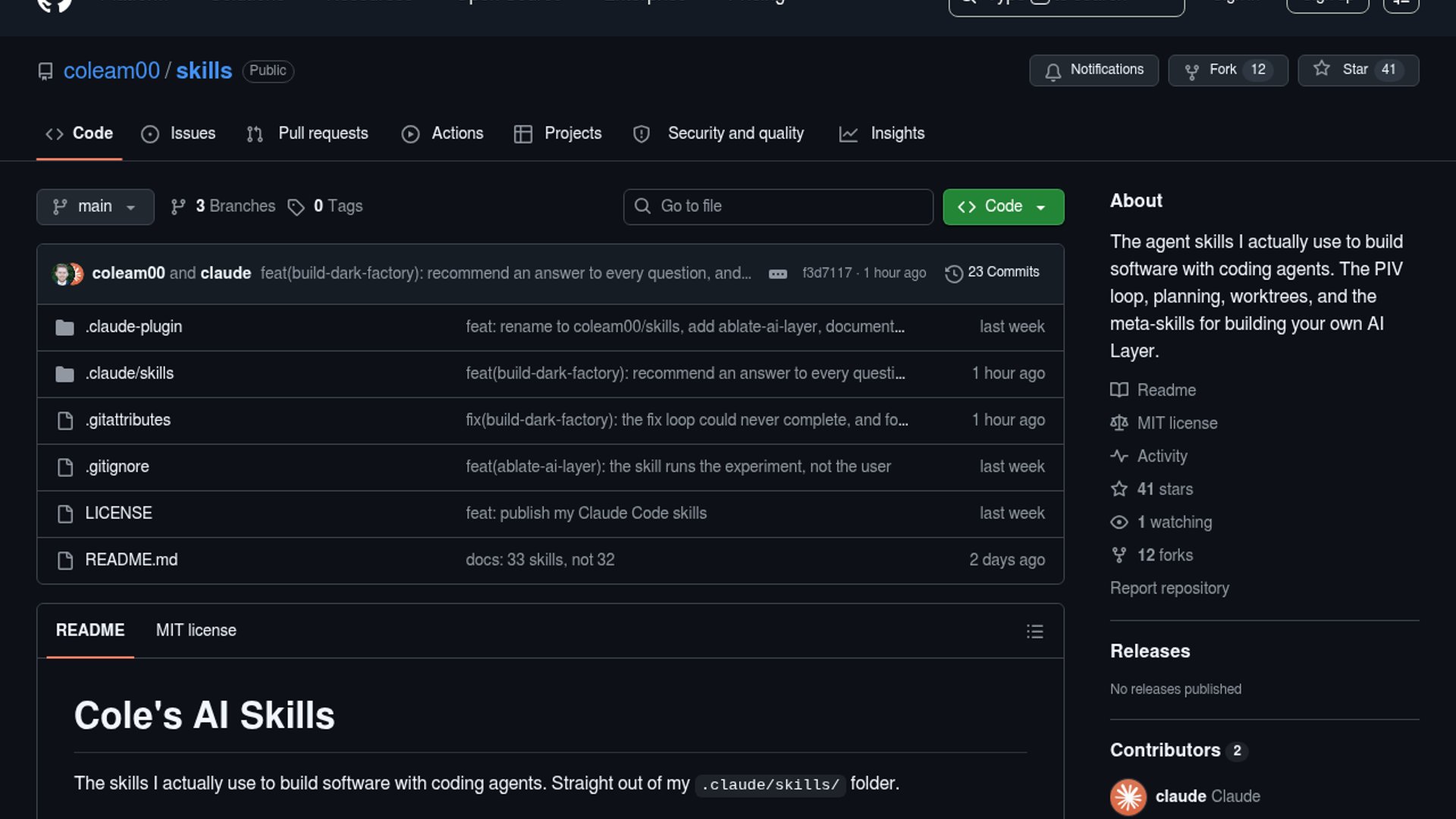Open the coleam00 owner profile link

[111, 71]
